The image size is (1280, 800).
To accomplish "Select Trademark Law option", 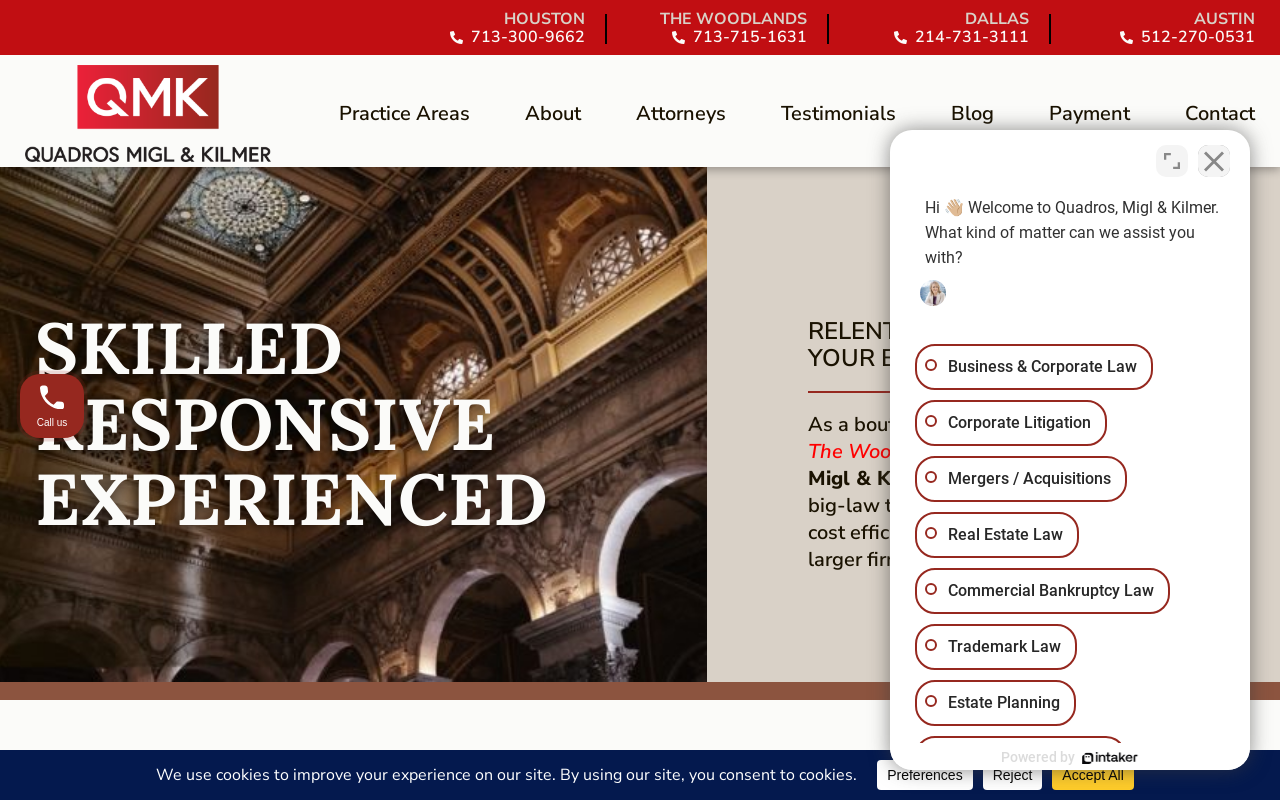I will [x=996, y=647].
